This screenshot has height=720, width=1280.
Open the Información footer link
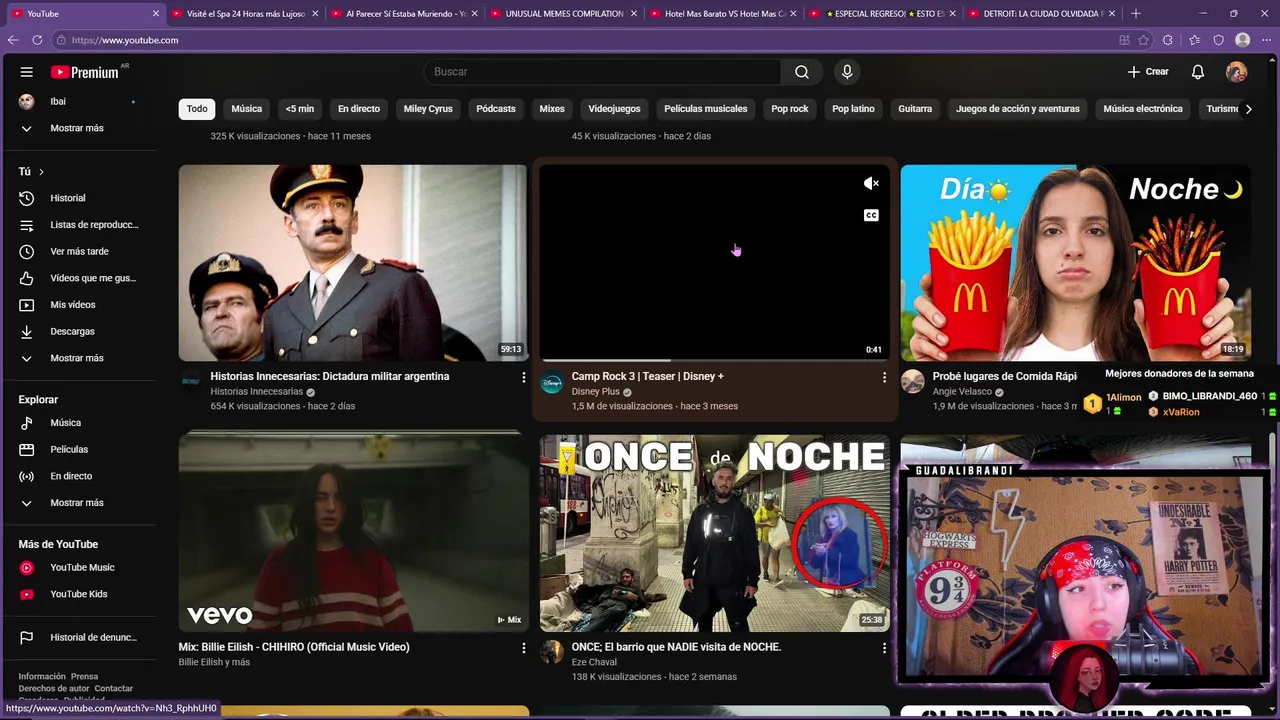[42, 677]
